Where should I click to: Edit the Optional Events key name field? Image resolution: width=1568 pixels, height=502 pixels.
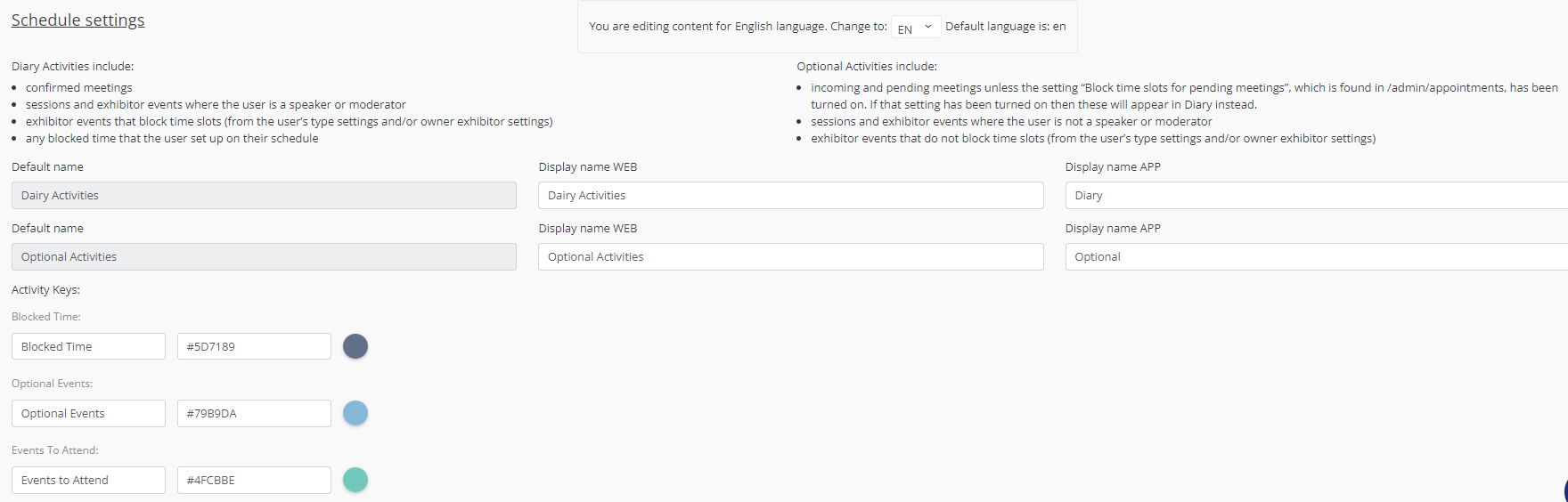88,413
